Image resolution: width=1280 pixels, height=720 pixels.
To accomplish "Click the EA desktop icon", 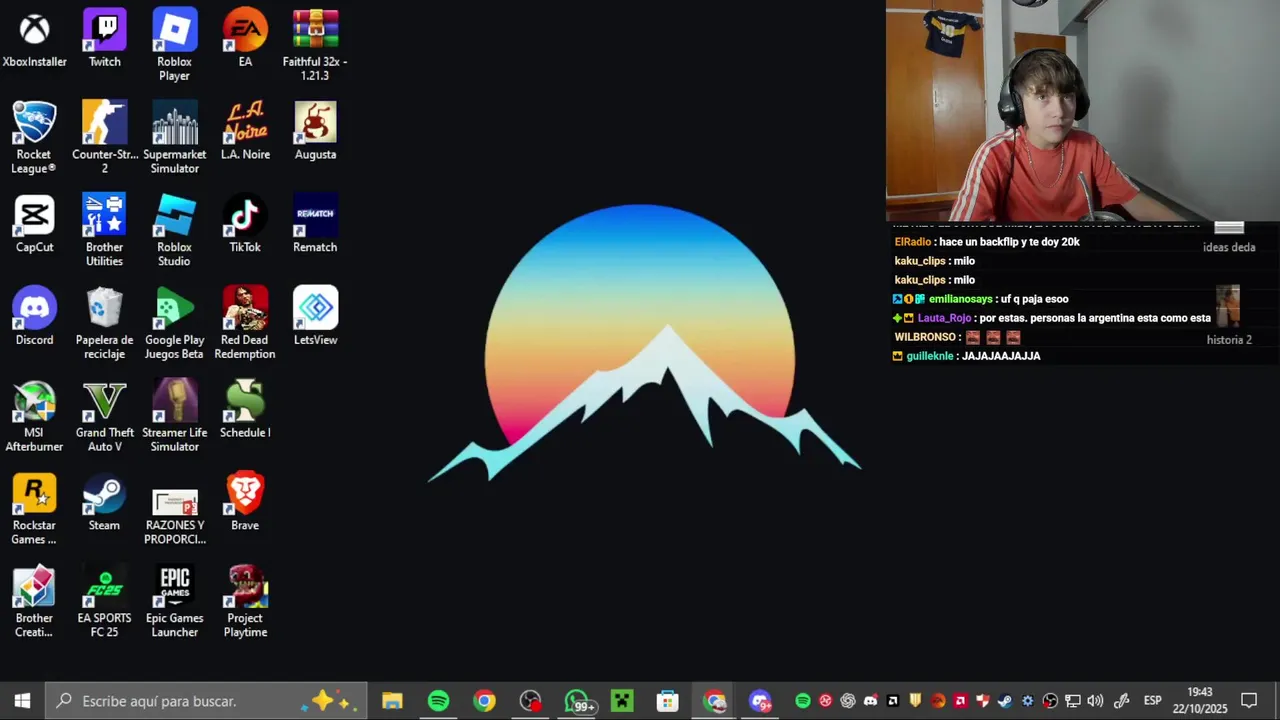I will click(245, 38).
